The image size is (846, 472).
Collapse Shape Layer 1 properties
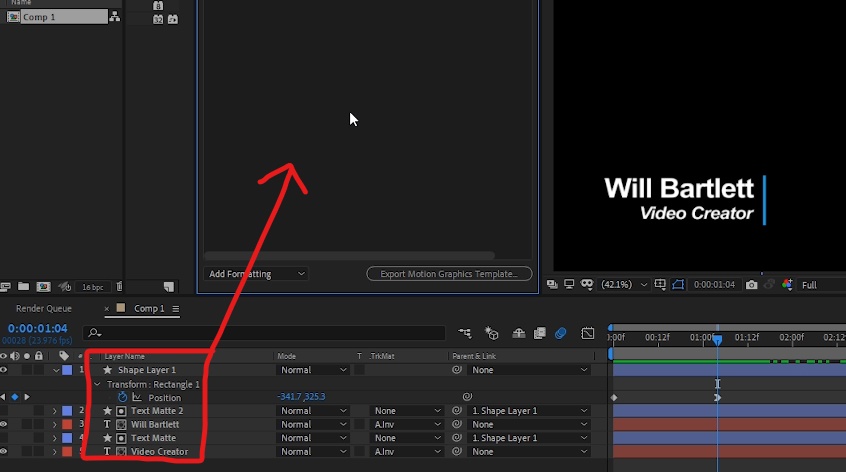tap(56, 370)
